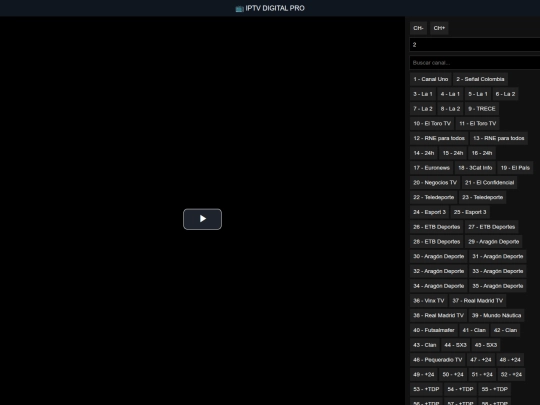Choose channel 45 - SX3
Viewport: 540px width, 405px height.
[x=486, y=346]
